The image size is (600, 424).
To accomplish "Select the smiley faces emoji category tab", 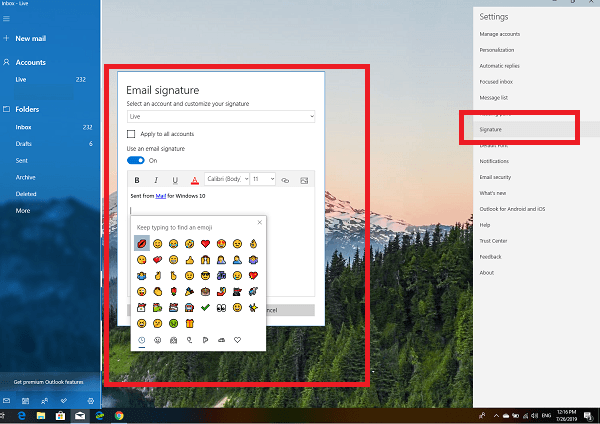I will click(x=158, y=340).
